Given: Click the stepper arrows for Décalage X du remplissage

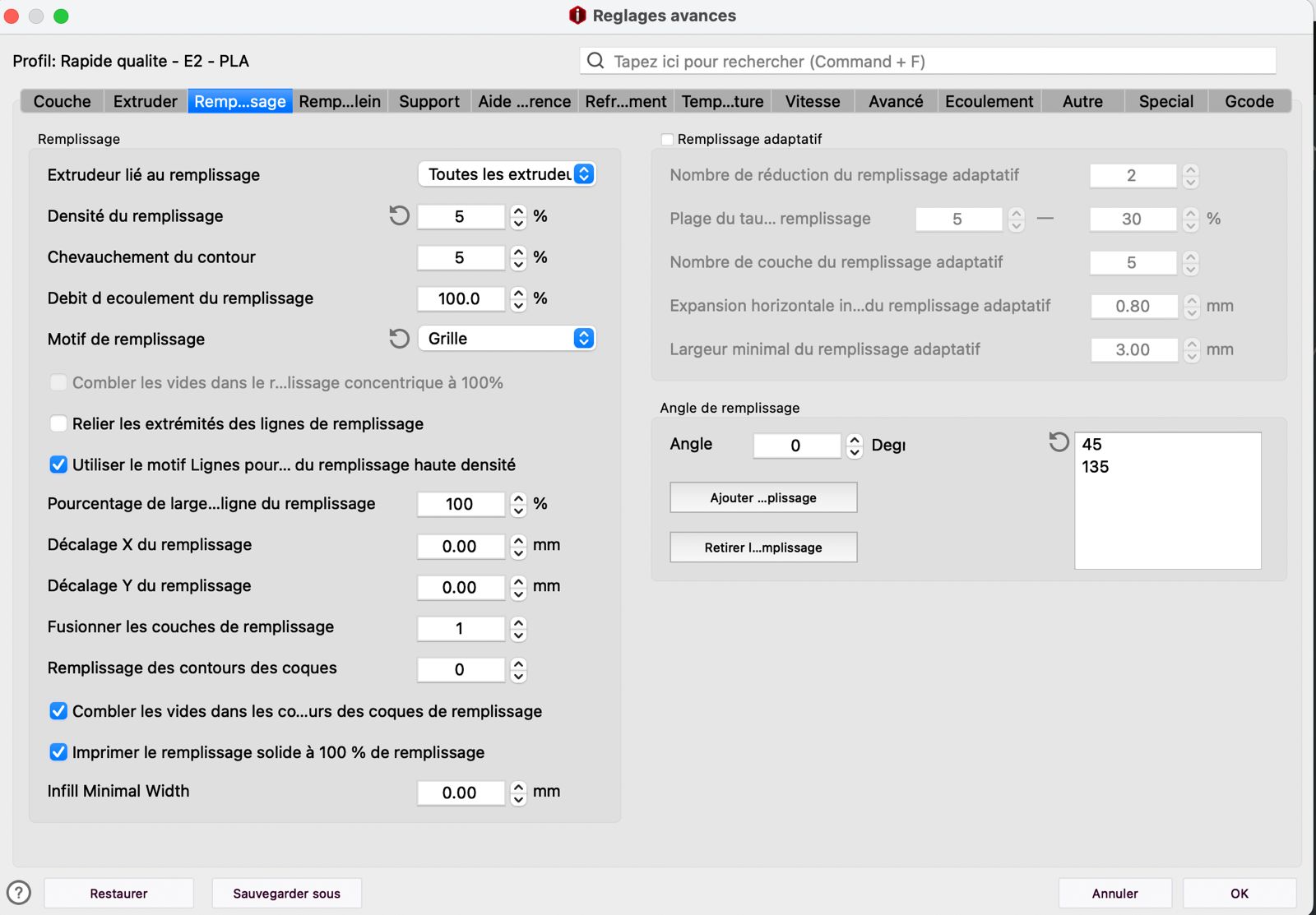Looking at the screenshot, I should click(518, 547).
